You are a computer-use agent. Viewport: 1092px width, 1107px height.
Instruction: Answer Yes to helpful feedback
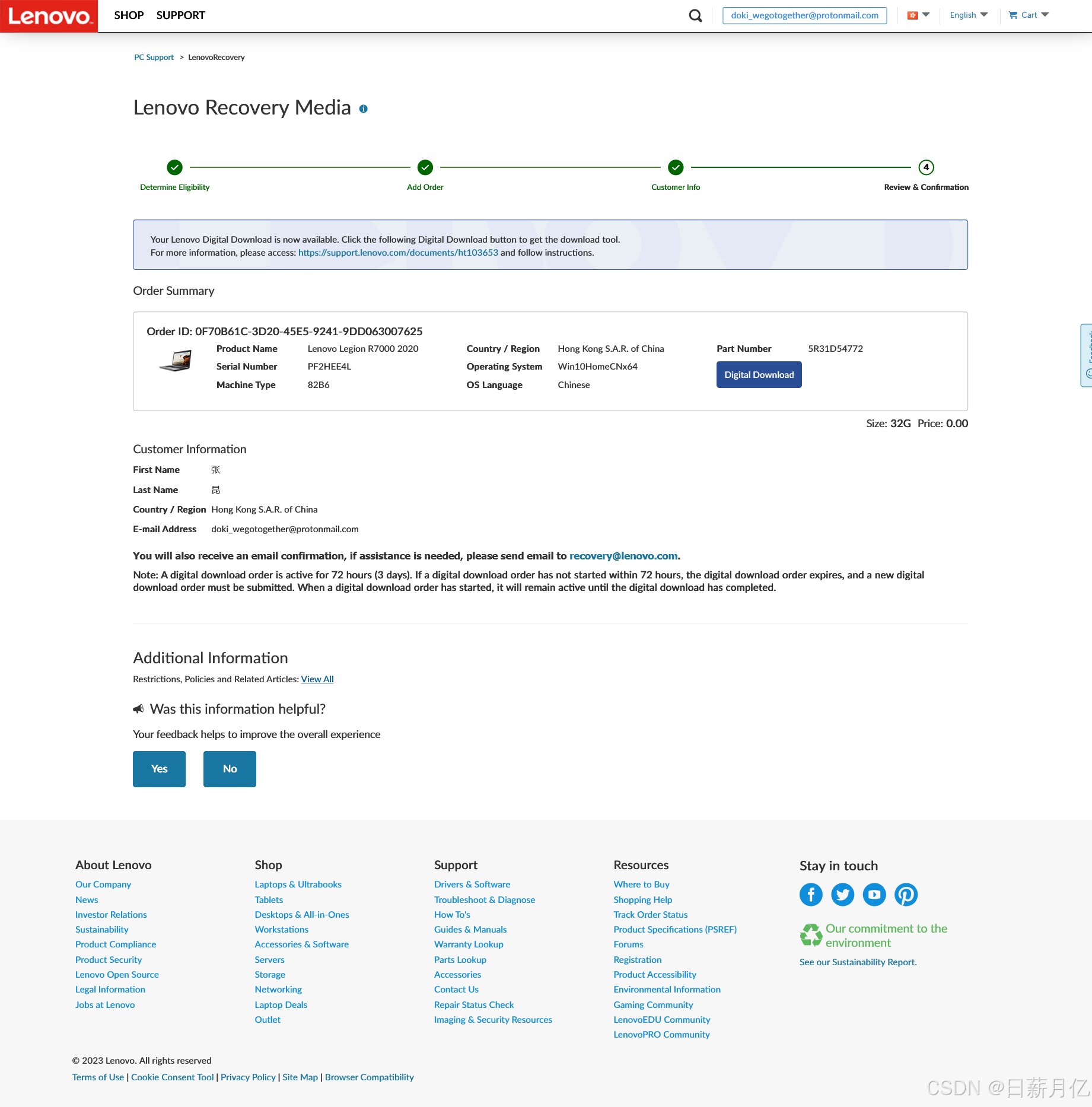[159, 769]
